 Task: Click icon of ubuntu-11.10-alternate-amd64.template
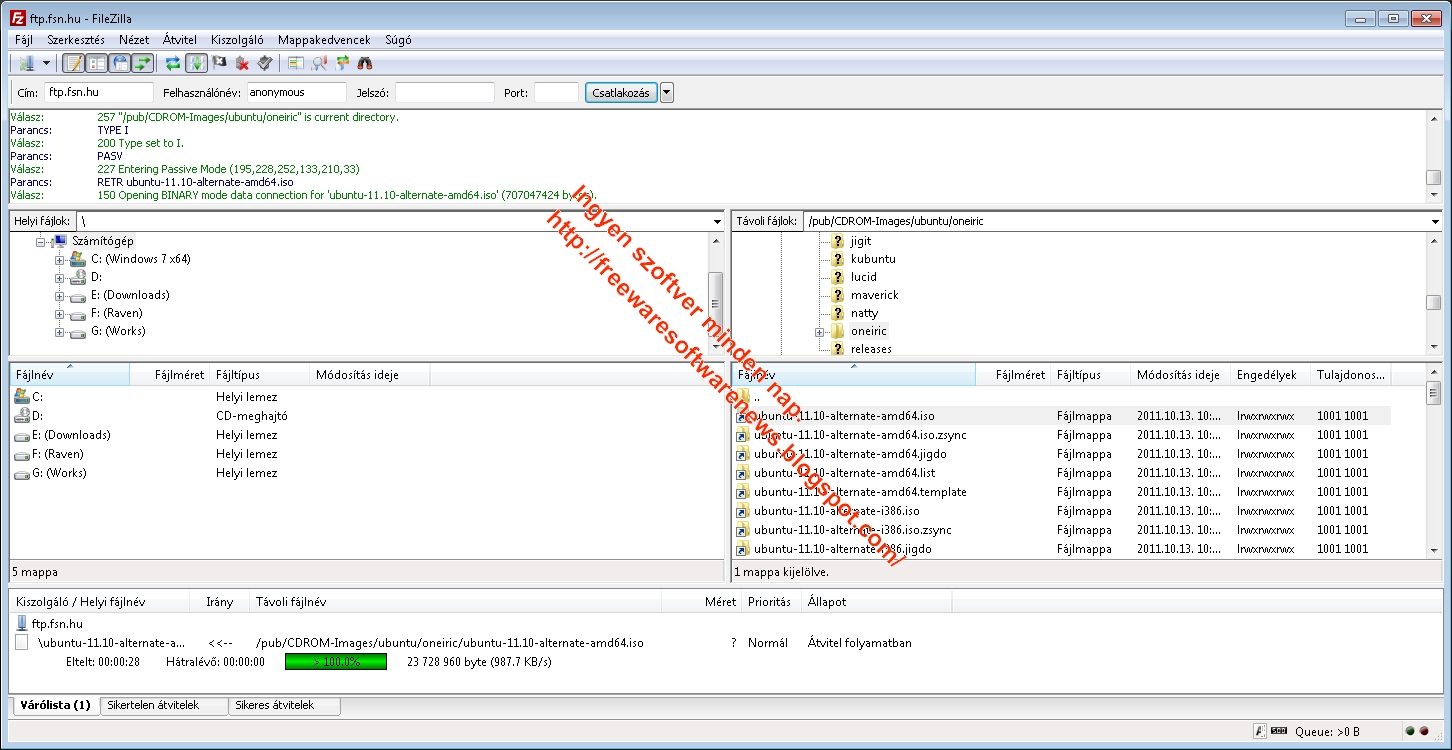point(742,492)
